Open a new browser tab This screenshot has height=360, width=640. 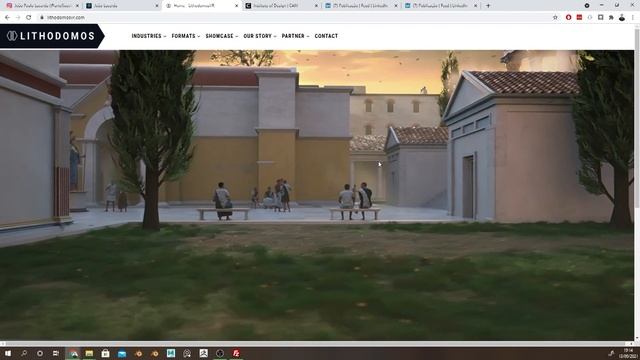(x=488, y=6)
